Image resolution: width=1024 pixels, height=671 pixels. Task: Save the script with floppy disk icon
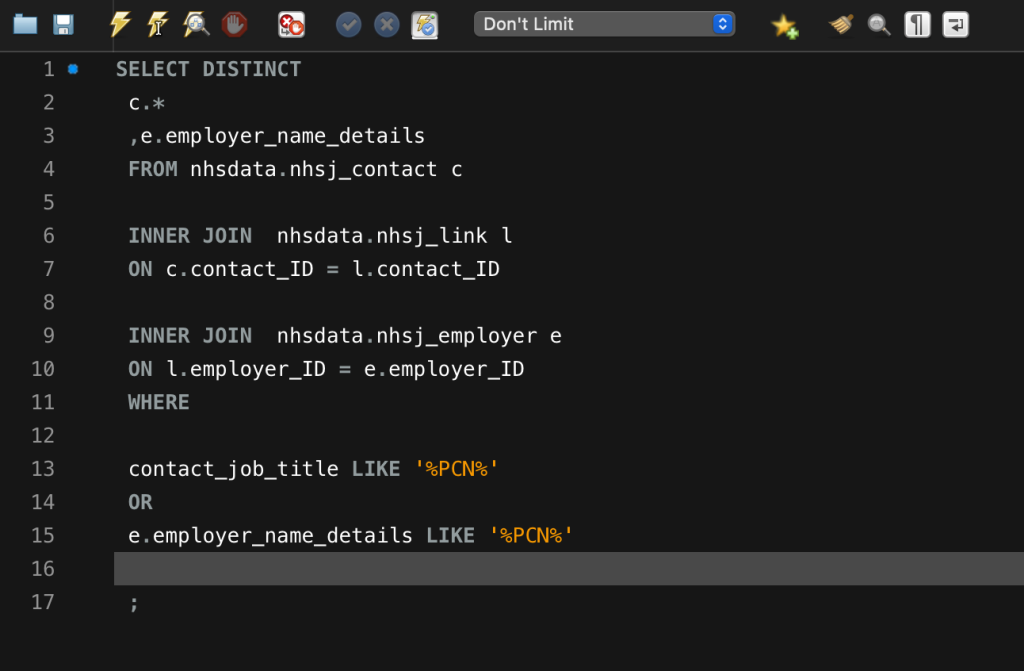click(x=63, y=25)
